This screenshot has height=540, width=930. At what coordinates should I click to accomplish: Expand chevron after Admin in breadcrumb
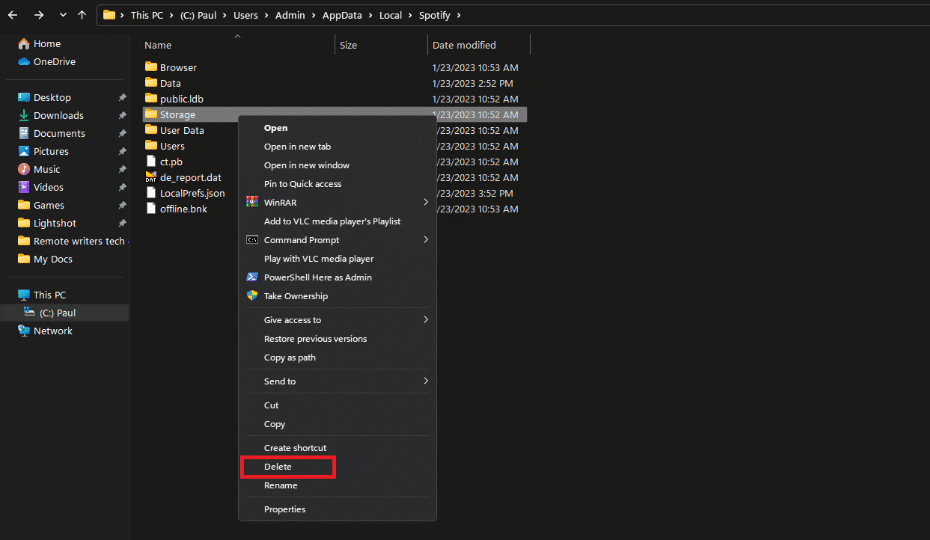tap(314, 15)
